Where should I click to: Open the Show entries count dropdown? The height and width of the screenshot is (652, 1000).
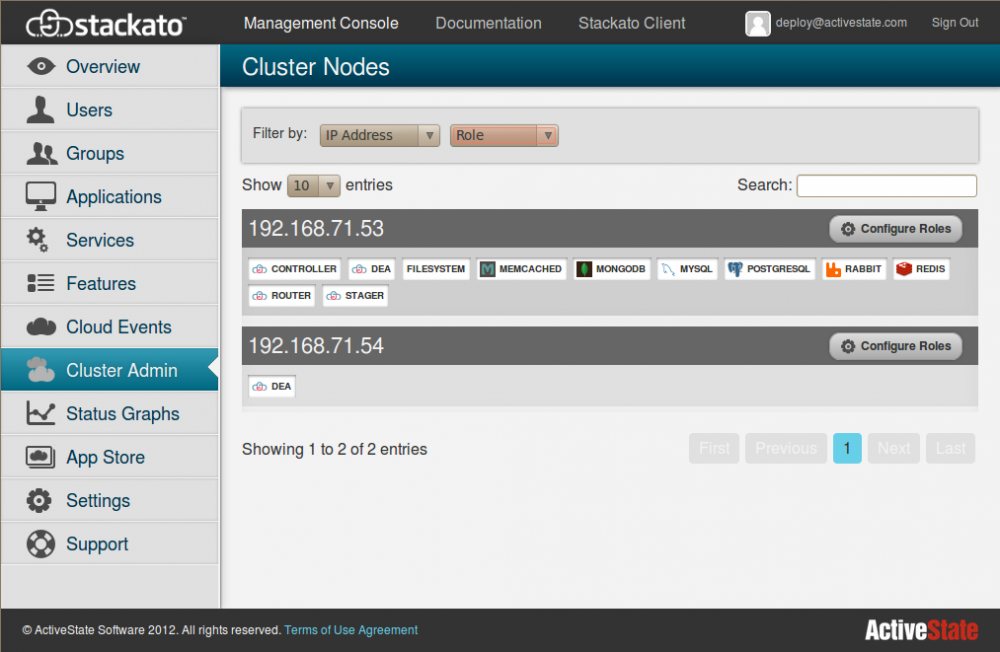click(x=313, y=186)
